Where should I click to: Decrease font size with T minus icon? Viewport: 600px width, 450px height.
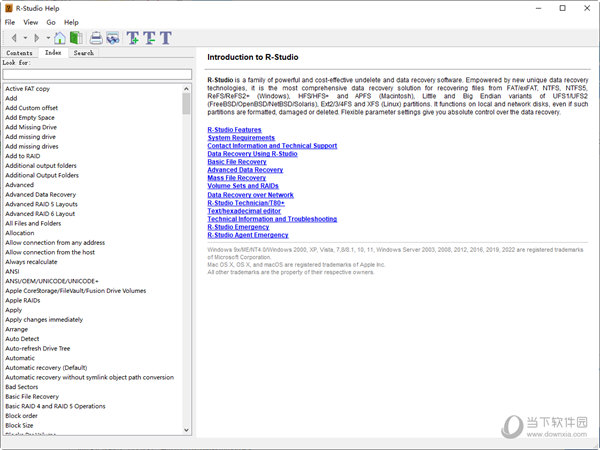click(149, 38)
